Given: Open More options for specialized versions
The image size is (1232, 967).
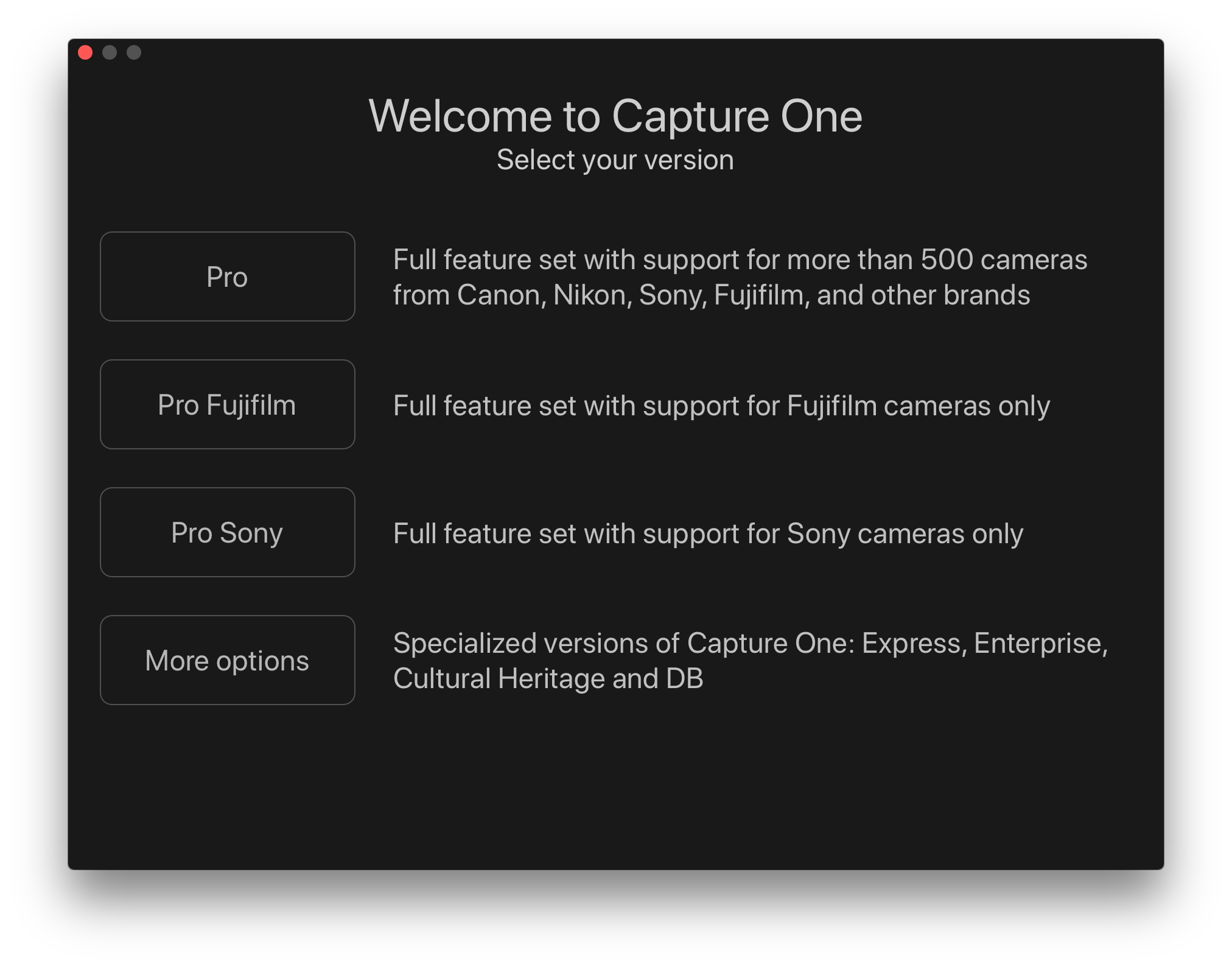Looking at the screenshot, I should coord(227,660).
